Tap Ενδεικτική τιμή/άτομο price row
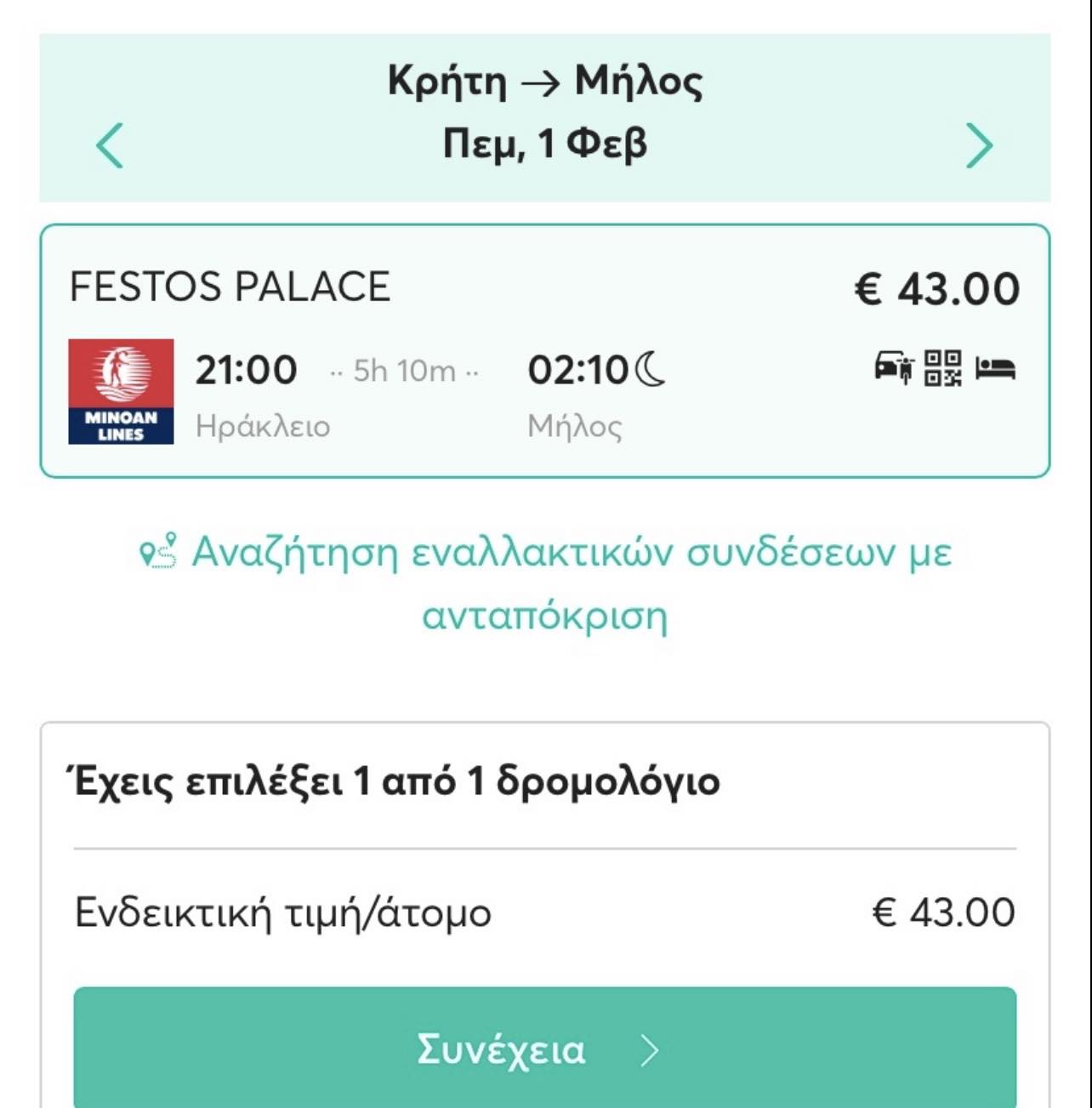This screenshot has width=1092, height=1108. [545, 912]
